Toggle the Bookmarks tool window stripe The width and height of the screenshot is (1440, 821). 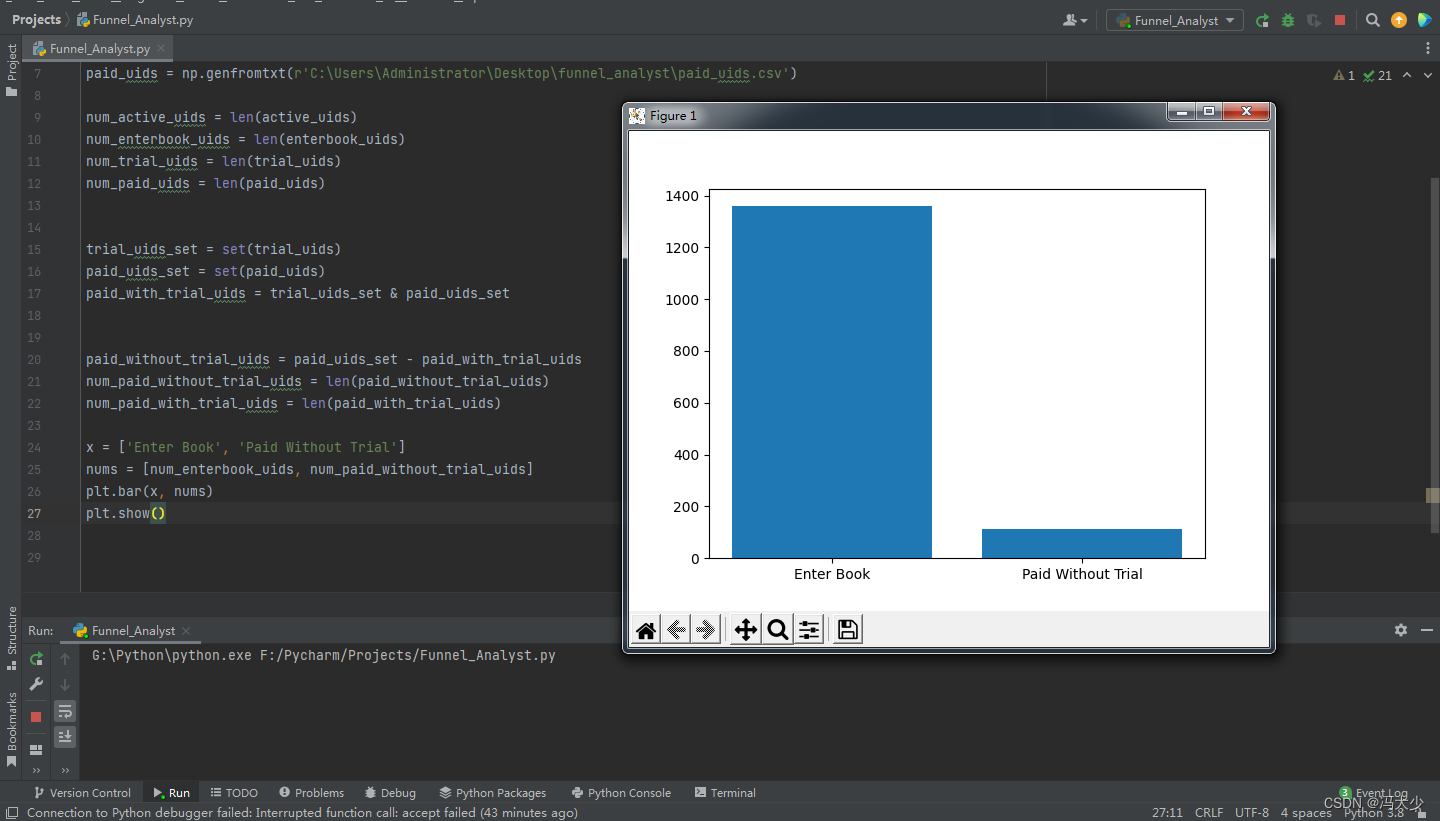[x=12, y=729]
